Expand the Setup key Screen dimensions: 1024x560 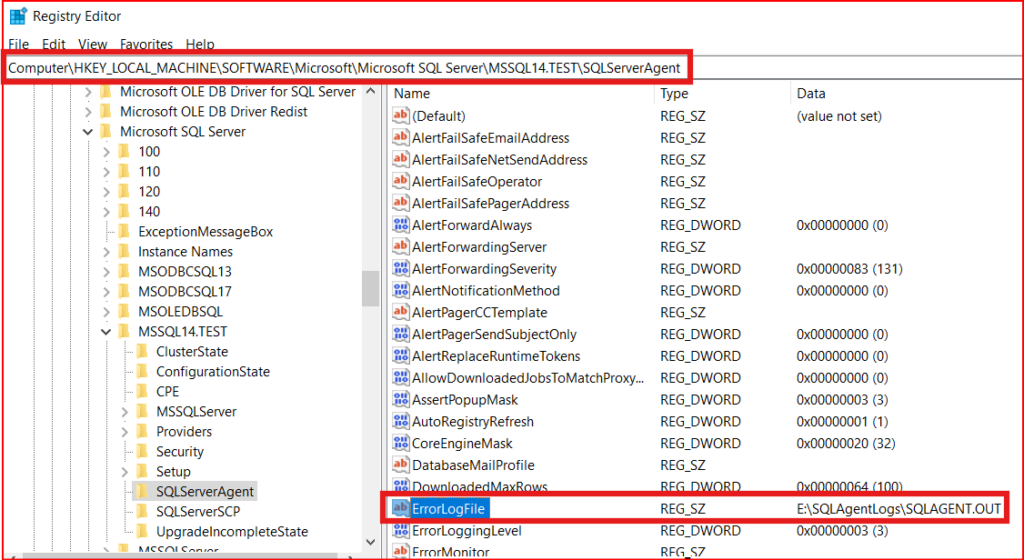[124, 472]
